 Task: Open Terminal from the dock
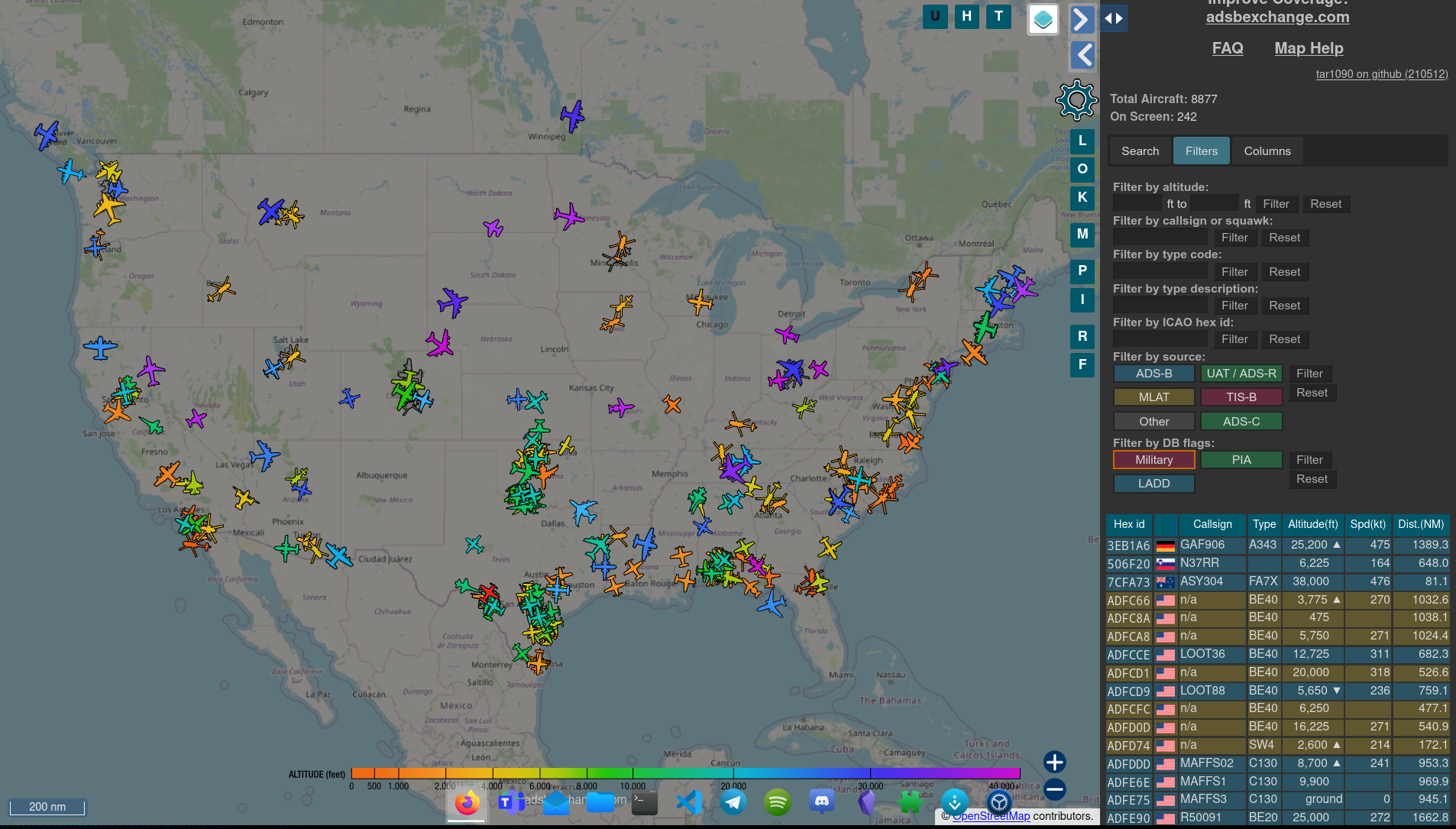645,802
